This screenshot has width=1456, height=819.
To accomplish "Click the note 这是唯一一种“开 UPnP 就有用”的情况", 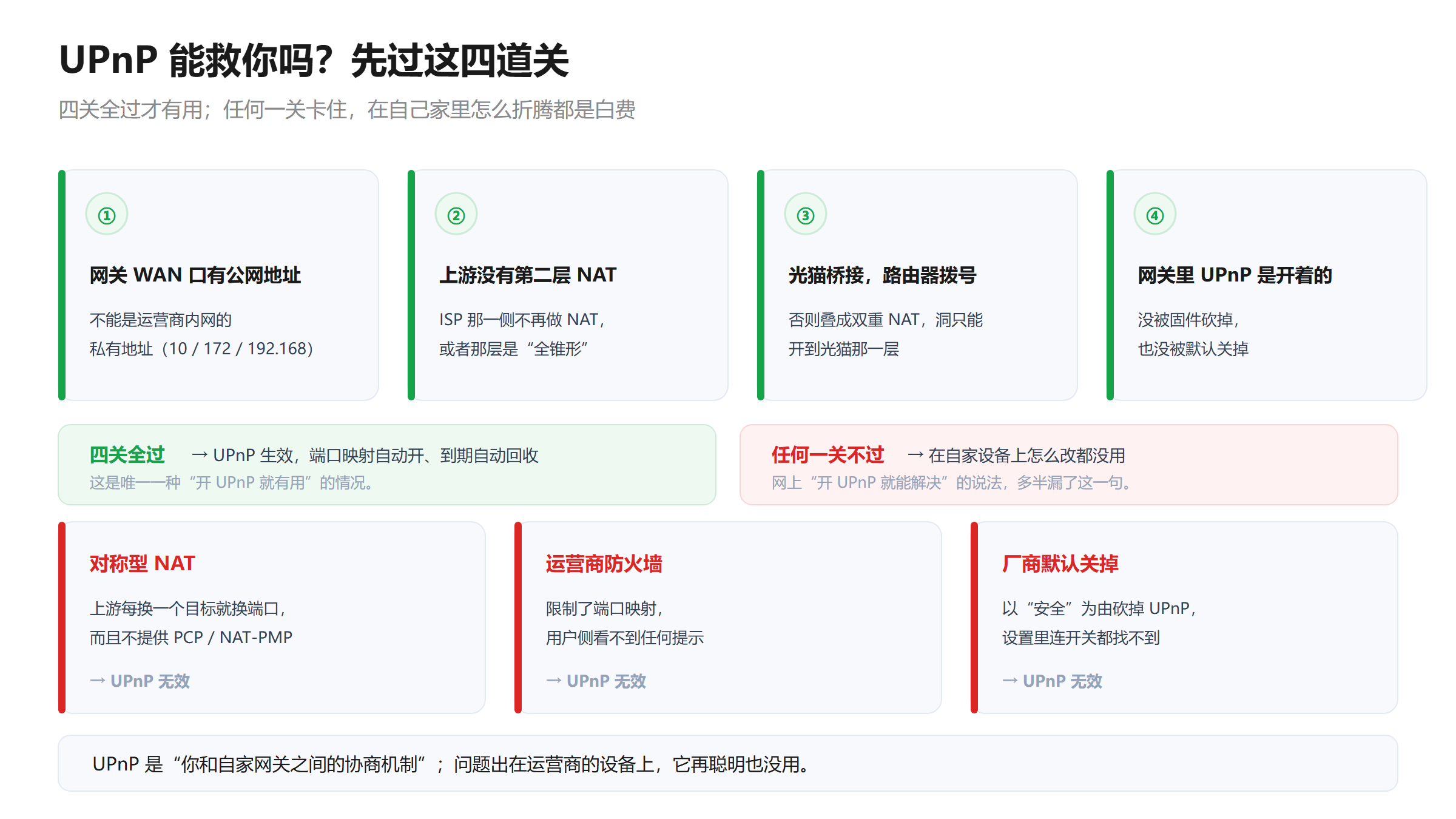I will point(231,483).
